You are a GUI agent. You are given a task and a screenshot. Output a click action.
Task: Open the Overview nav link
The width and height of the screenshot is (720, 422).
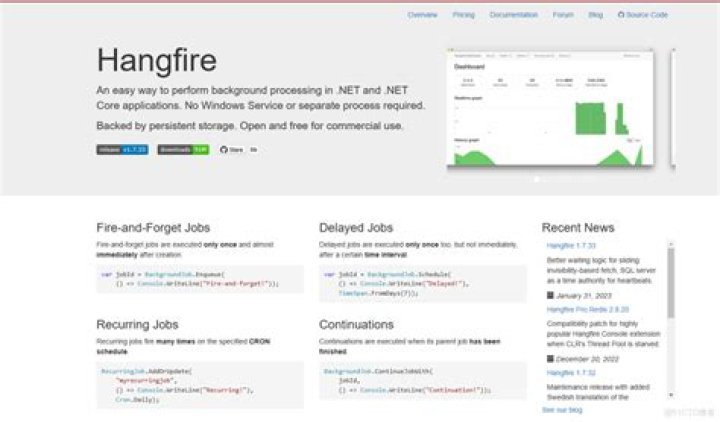(x=422, y=15)
